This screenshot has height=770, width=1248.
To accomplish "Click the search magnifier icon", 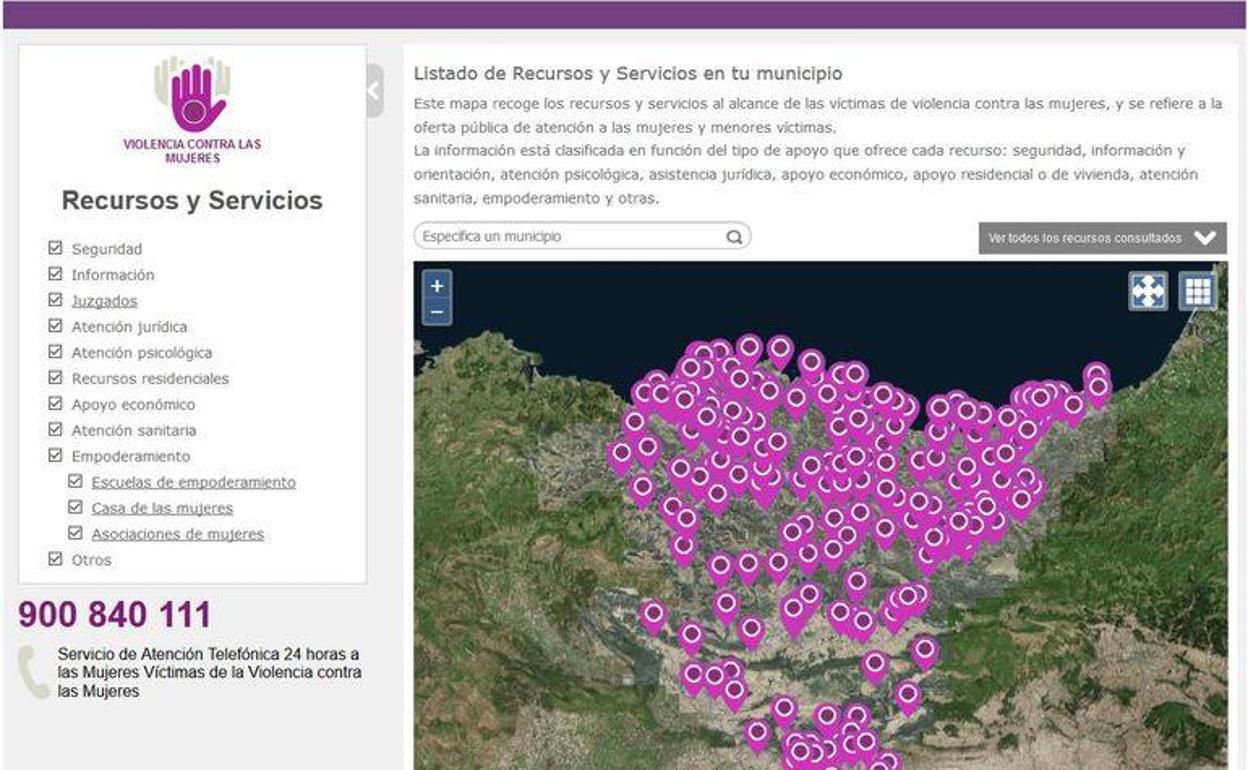I will [x=734, y=237].
